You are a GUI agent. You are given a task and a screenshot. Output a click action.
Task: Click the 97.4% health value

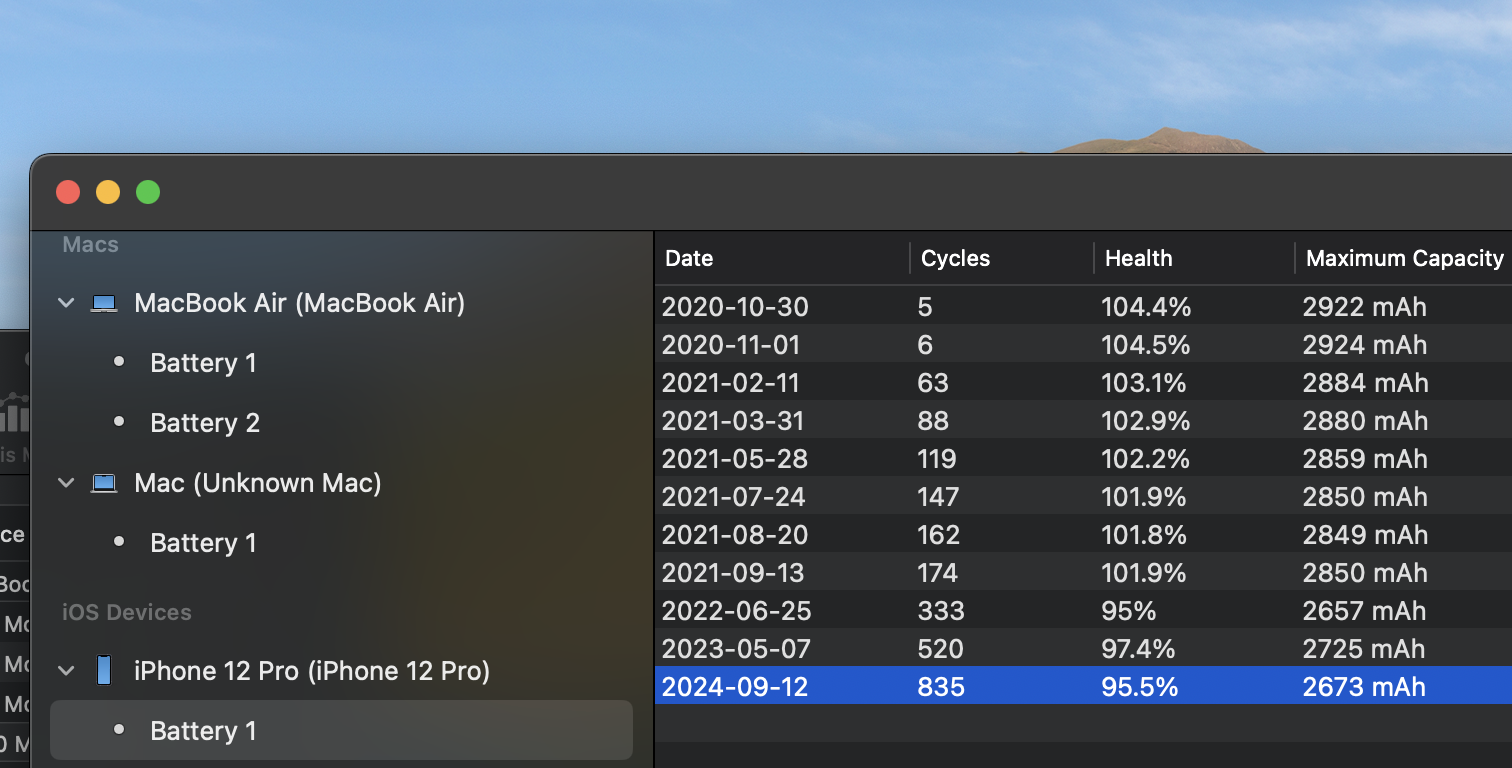click(1138, 649)
